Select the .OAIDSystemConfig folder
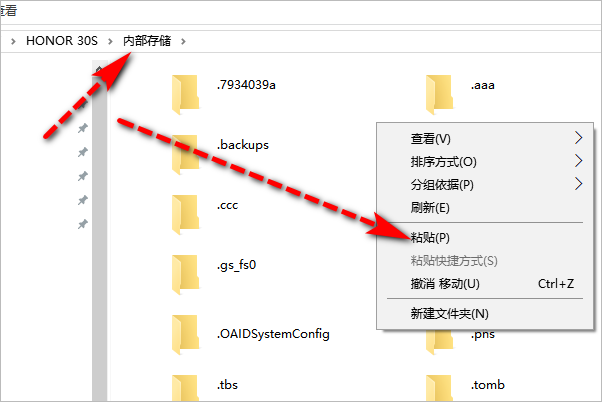The height and width of the screenshot is (402, 602). [251, 334]
